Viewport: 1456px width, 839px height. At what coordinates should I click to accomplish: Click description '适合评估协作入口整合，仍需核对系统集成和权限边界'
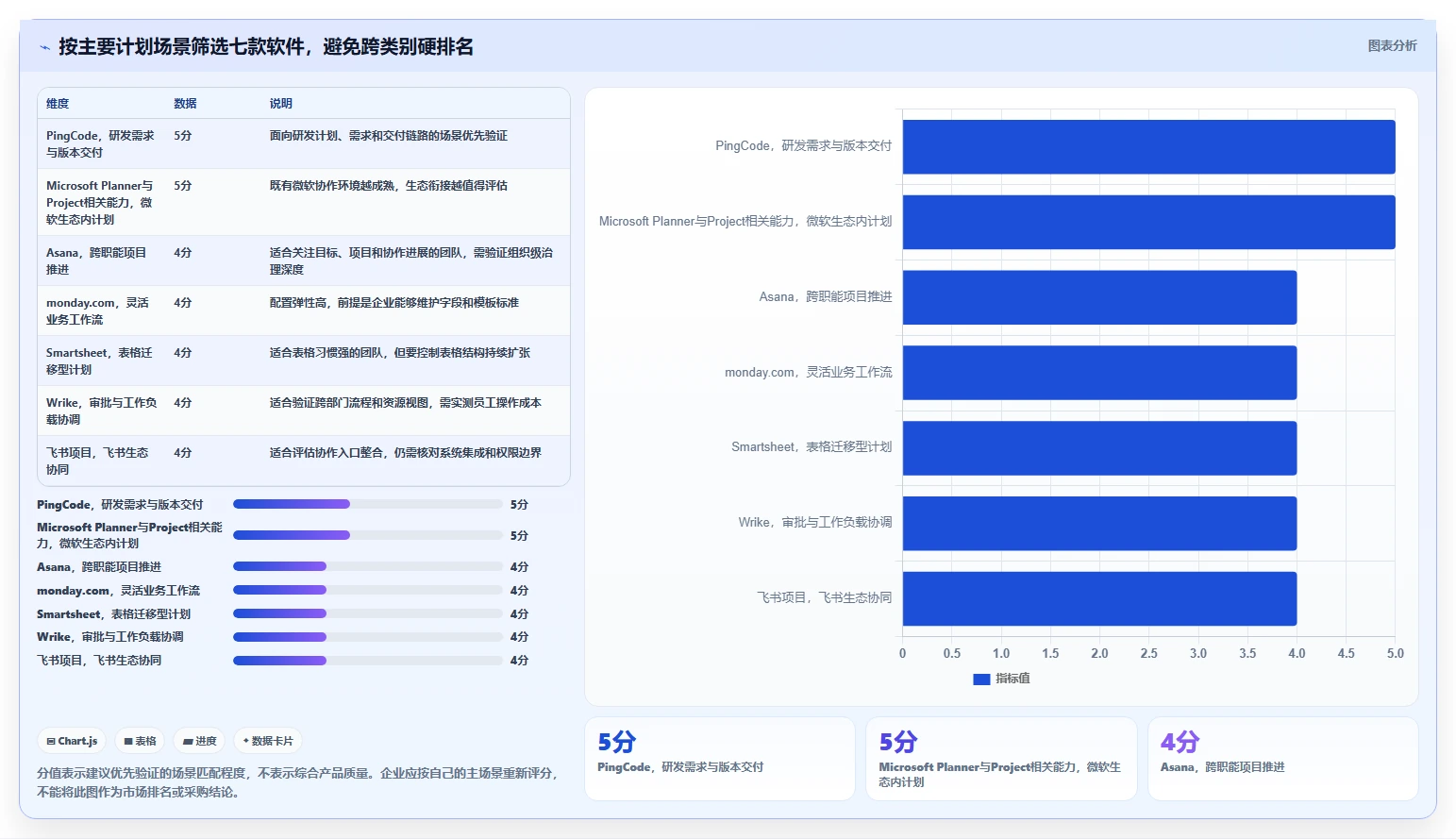(x=405, y=453)
